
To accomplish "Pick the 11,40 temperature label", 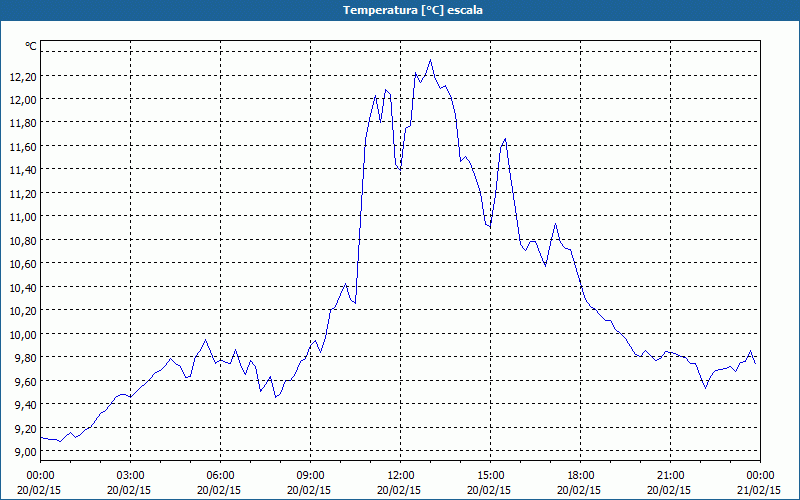I will [23, 170].
